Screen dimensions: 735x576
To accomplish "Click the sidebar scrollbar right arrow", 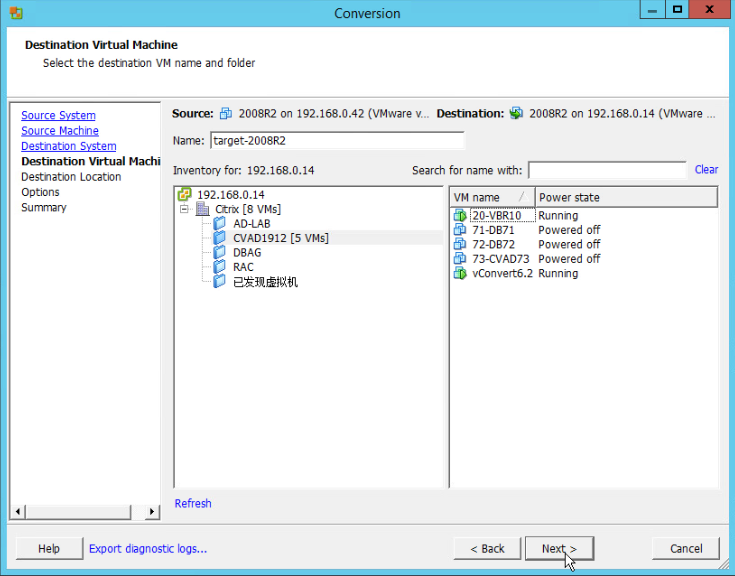I will [x=152, y=511].
